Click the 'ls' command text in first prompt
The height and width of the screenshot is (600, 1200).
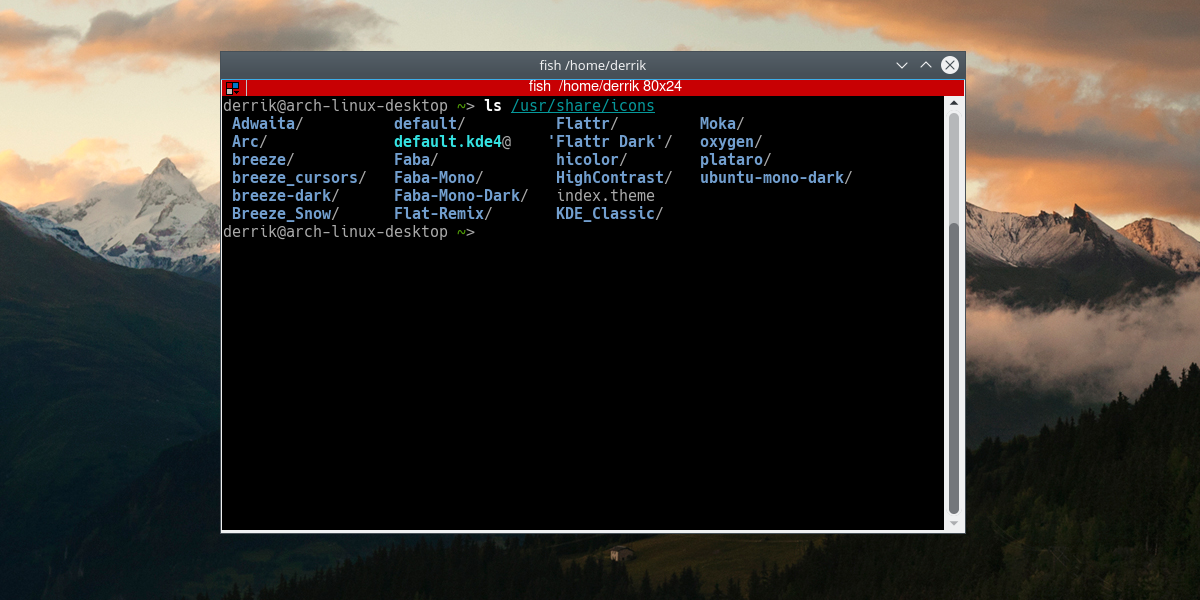pyautogui.click(x=492, y=106)
